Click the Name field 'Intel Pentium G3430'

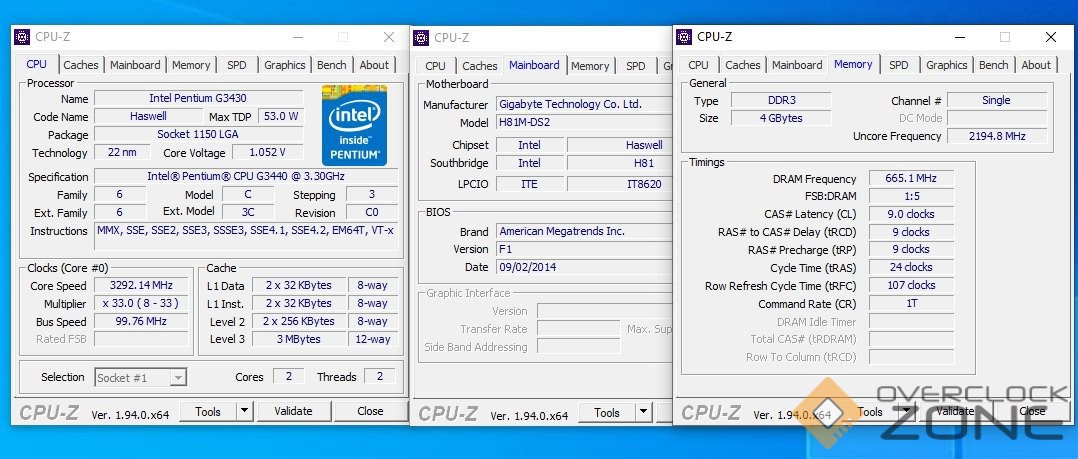point(198,99)
